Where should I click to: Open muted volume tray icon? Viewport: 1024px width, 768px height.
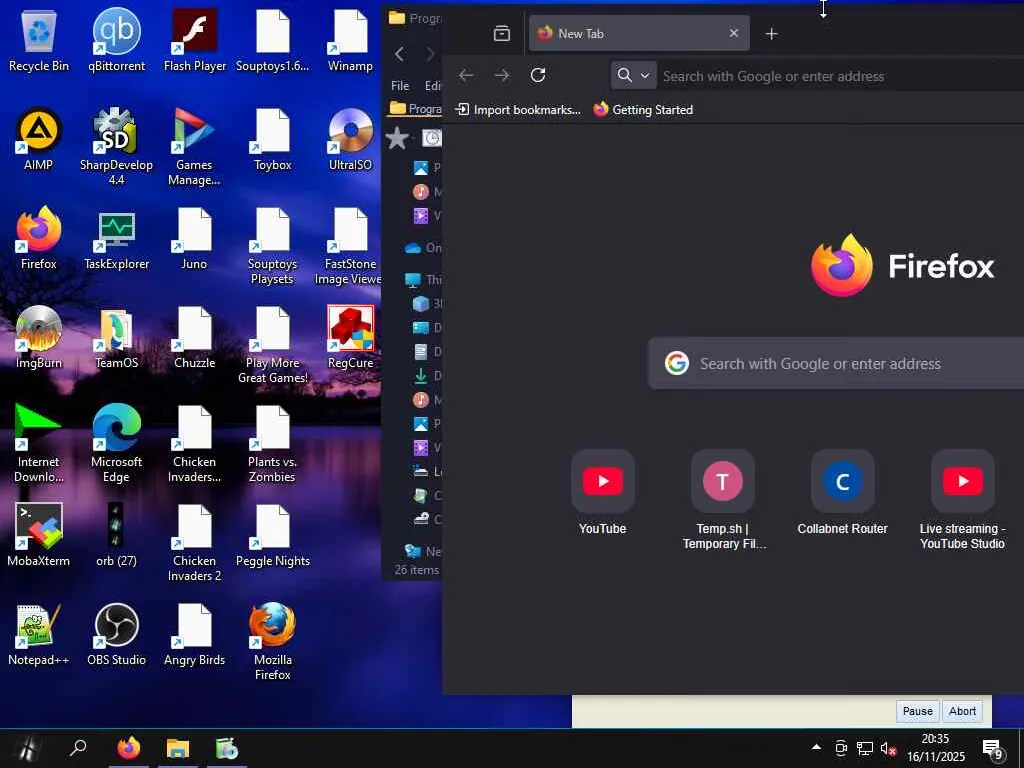[888, 748]
